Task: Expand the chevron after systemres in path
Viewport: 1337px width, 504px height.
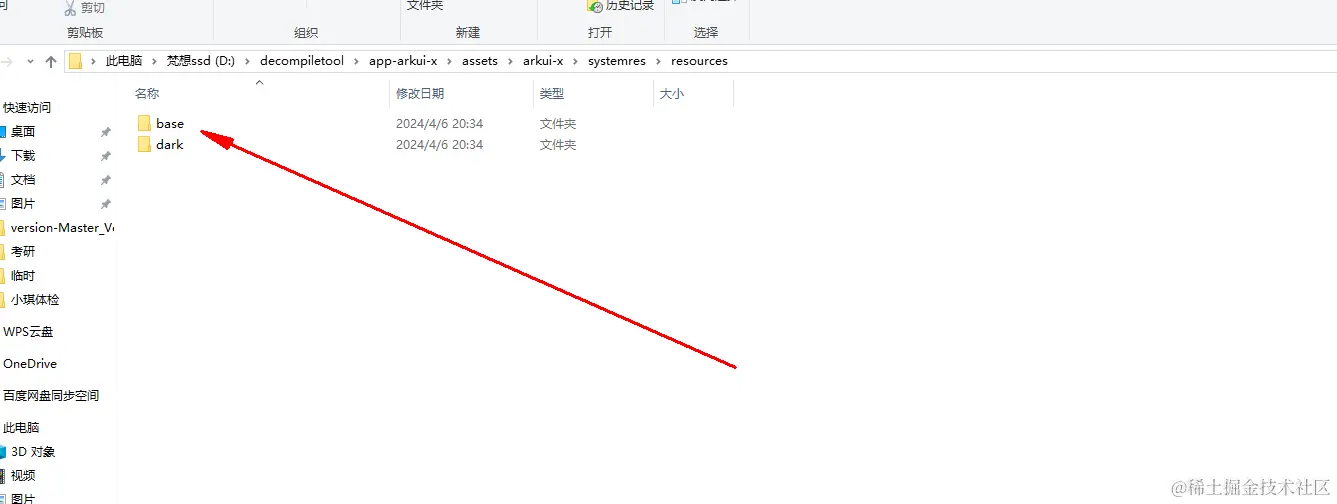Action: [x=660, y=61]
